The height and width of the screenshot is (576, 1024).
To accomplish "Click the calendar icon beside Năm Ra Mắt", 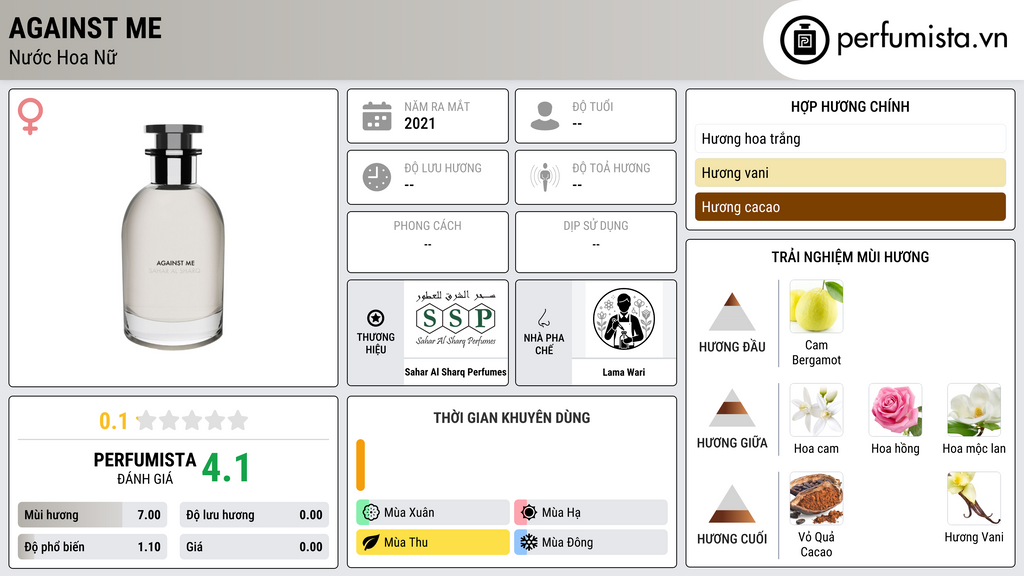I will point(377,116).
